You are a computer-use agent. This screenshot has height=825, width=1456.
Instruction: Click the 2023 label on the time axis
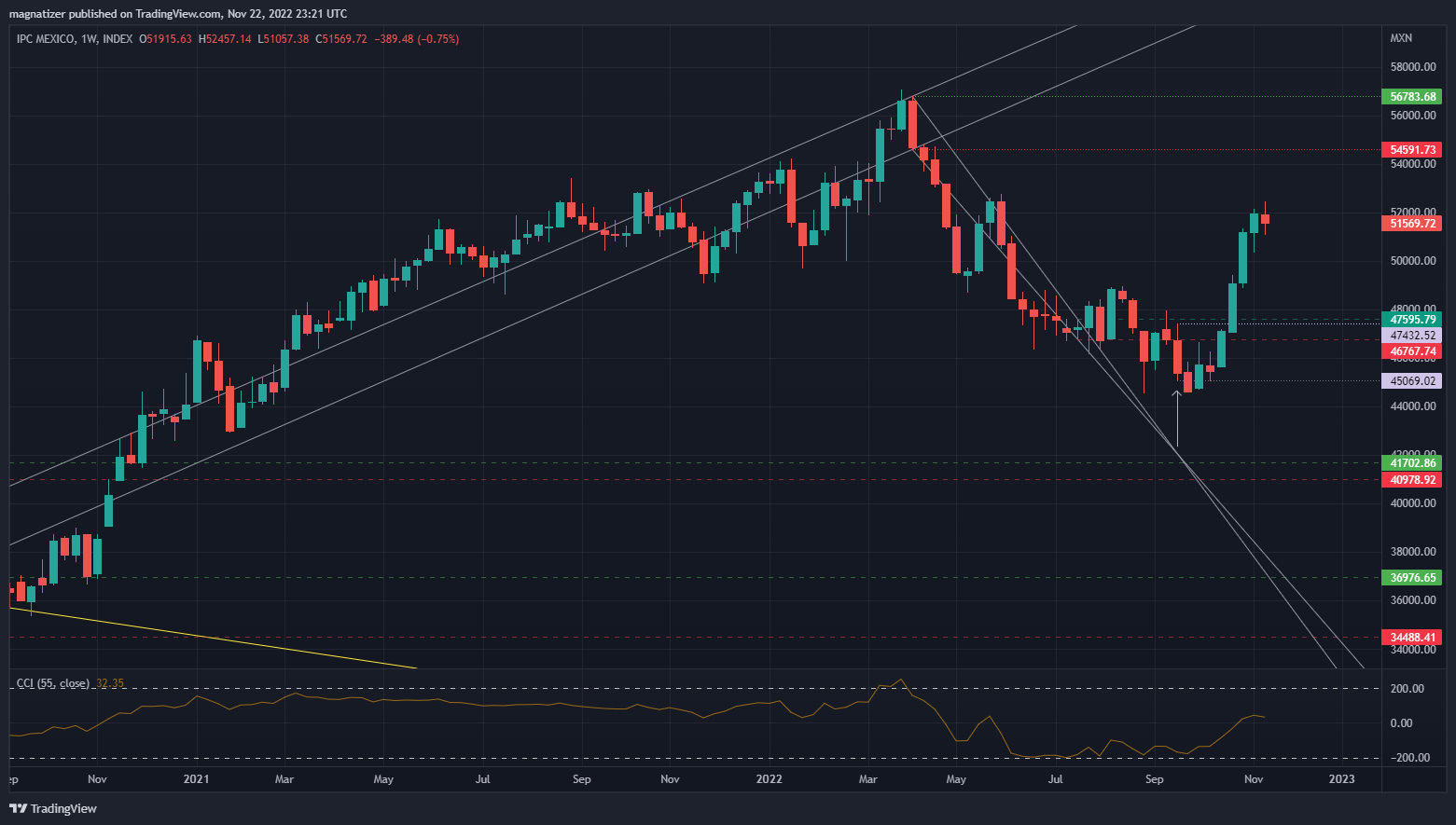coord(1341,779)
